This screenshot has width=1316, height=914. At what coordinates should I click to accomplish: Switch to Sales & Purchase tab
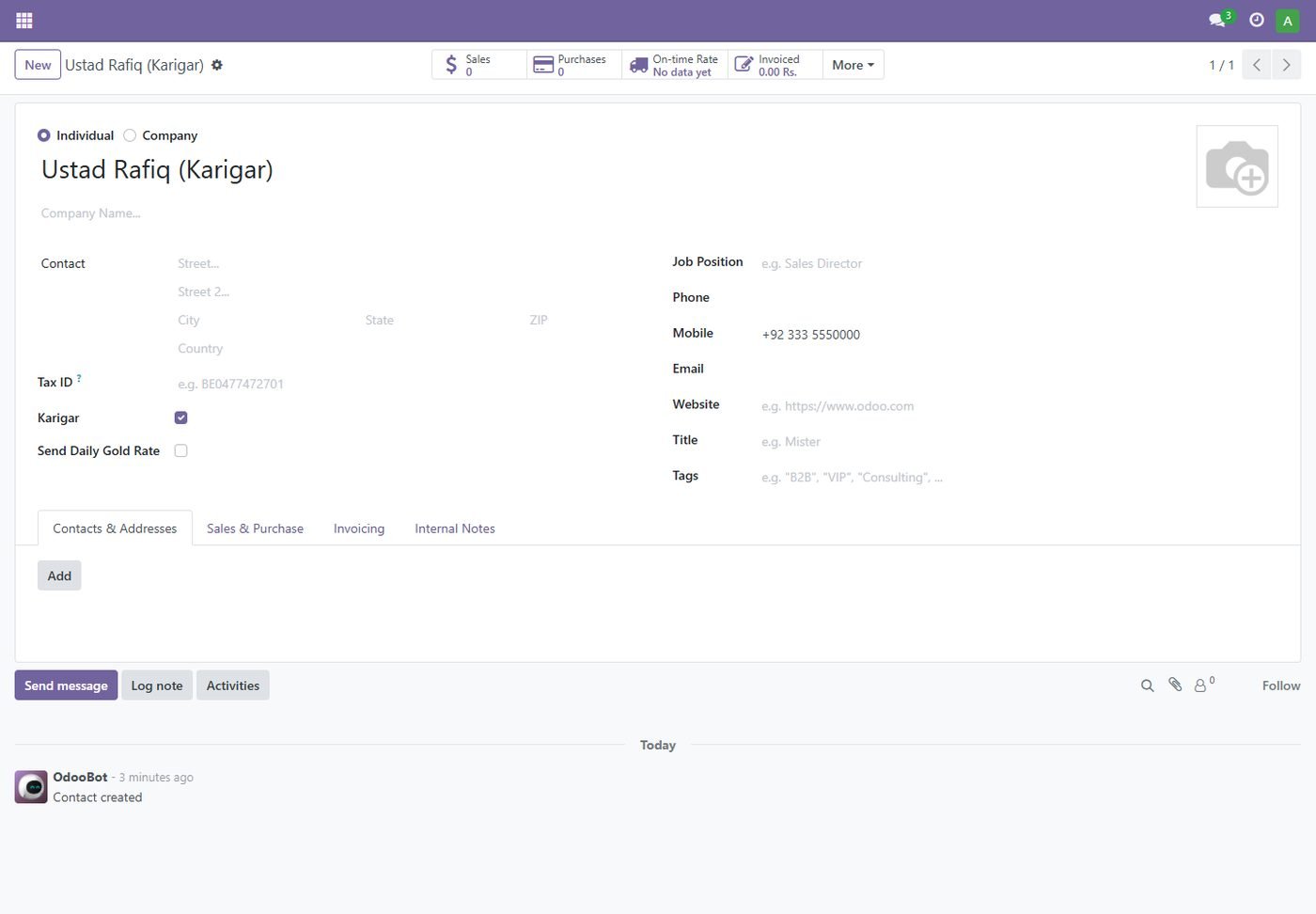point(255,528)
